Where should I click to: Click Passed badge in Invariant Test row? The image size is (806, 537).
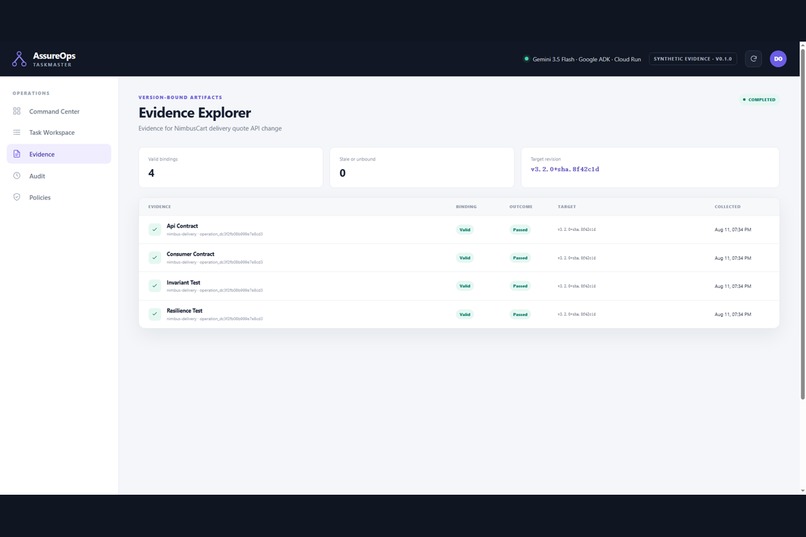[520, 286]
